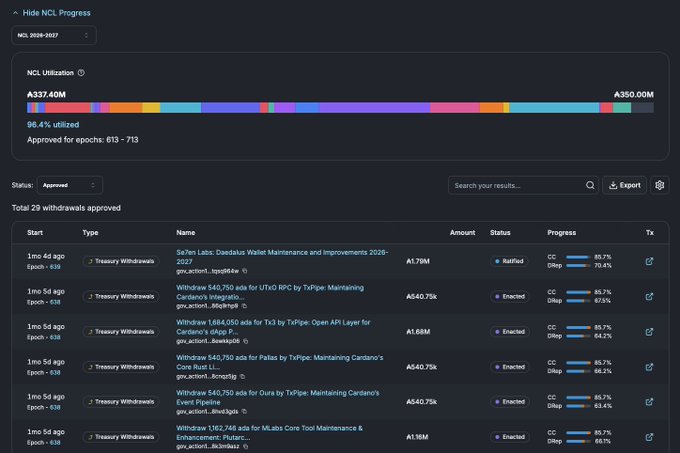The width and height of the screenshot is (680, 453).
Task: Click the Amount column header
Action: [462, 233]
